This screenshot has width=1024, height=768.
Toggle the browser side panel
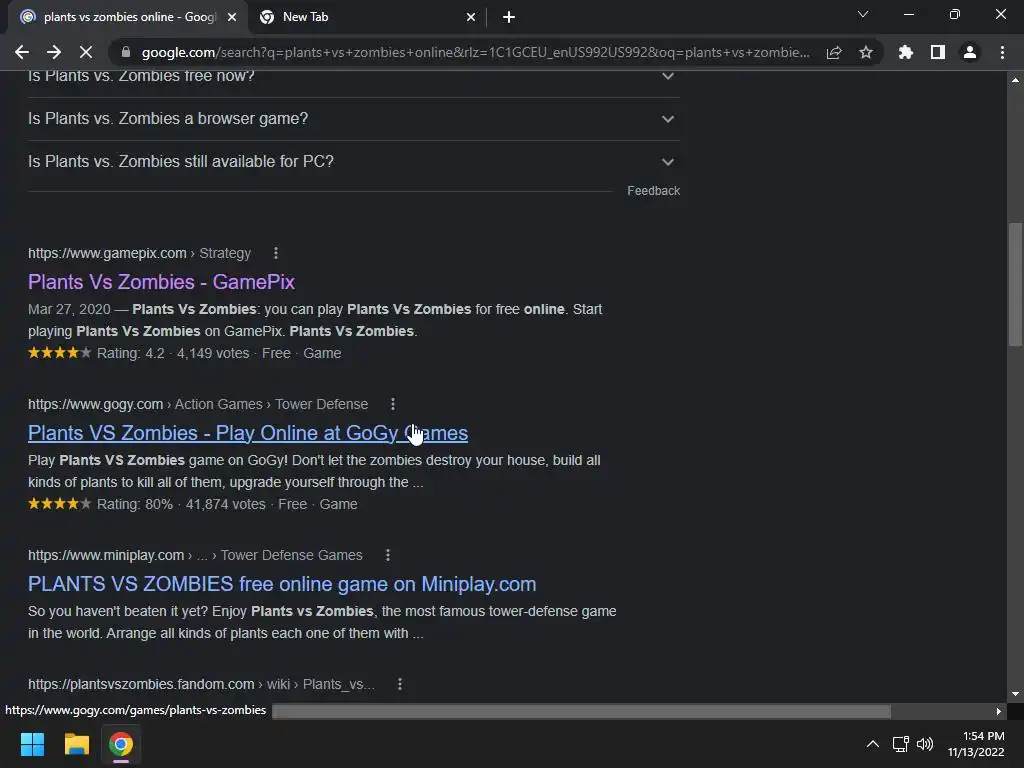[x=938, y=52]
